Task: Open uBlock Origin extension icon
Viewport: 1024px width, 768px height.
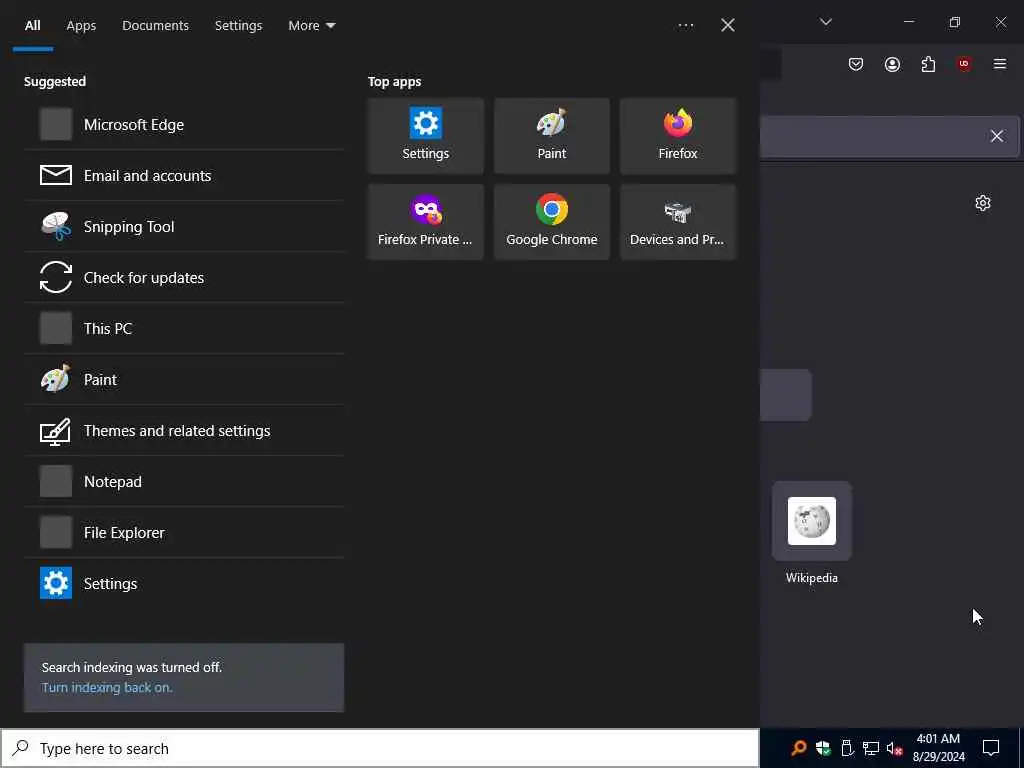Action: [964, 64]
